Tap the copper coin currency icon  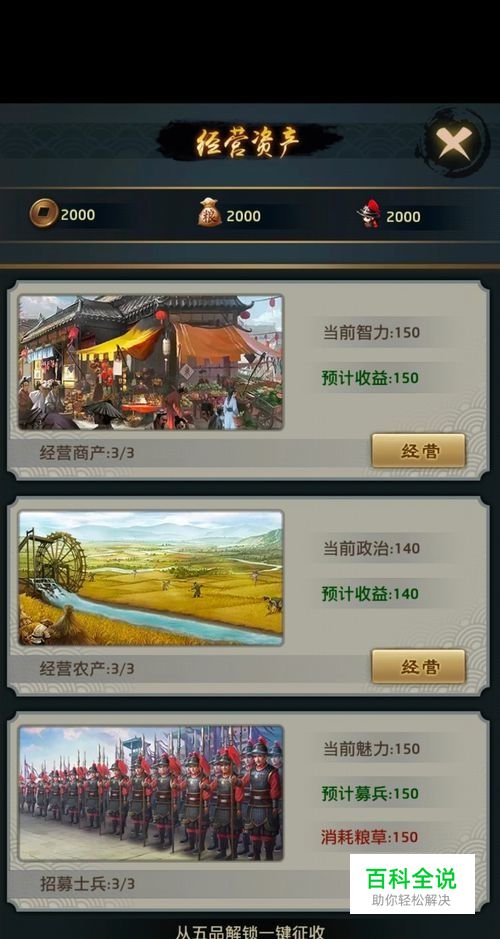44,214
